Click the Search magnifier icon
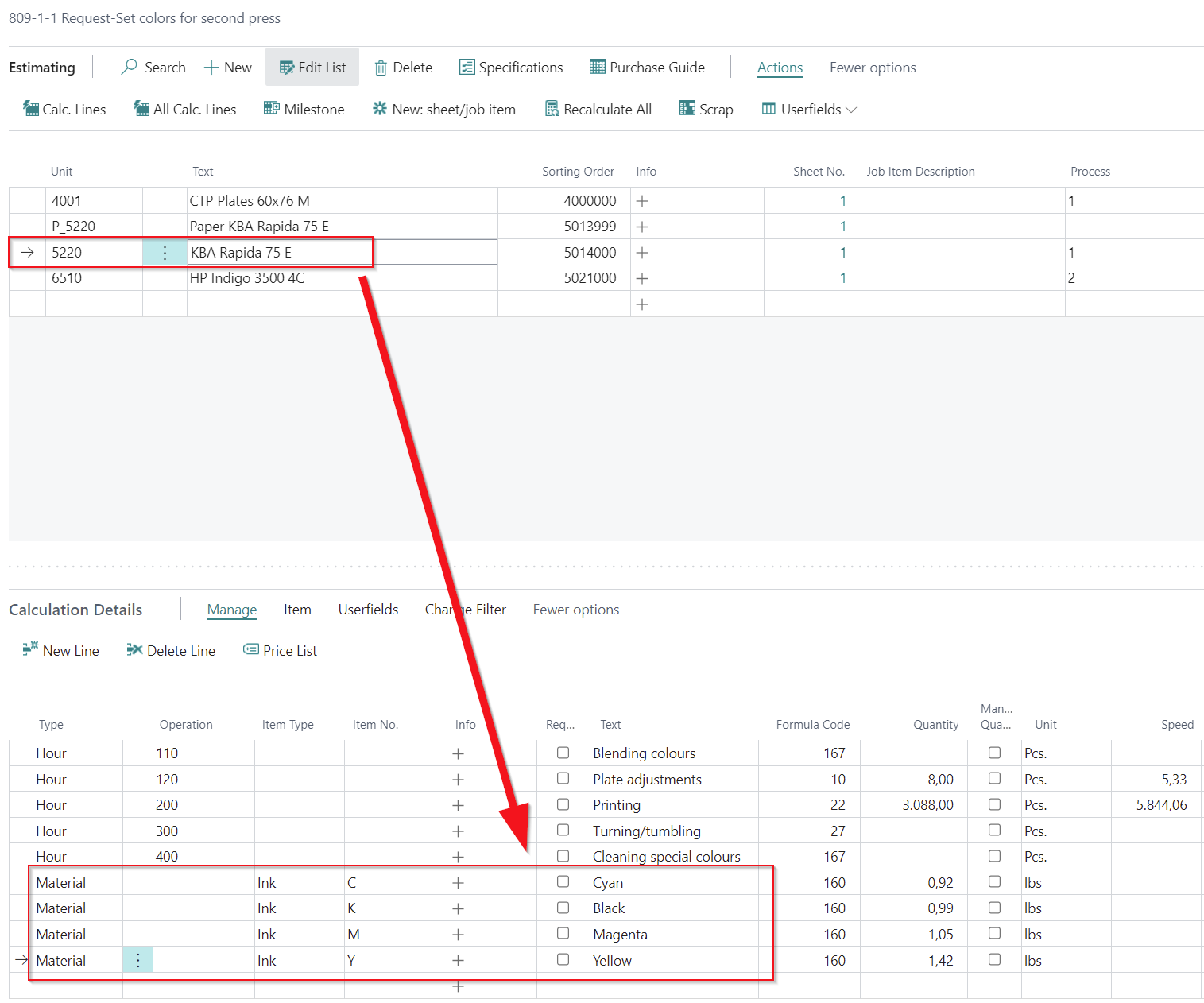The image size is (1204, 1003). (129, 67)
